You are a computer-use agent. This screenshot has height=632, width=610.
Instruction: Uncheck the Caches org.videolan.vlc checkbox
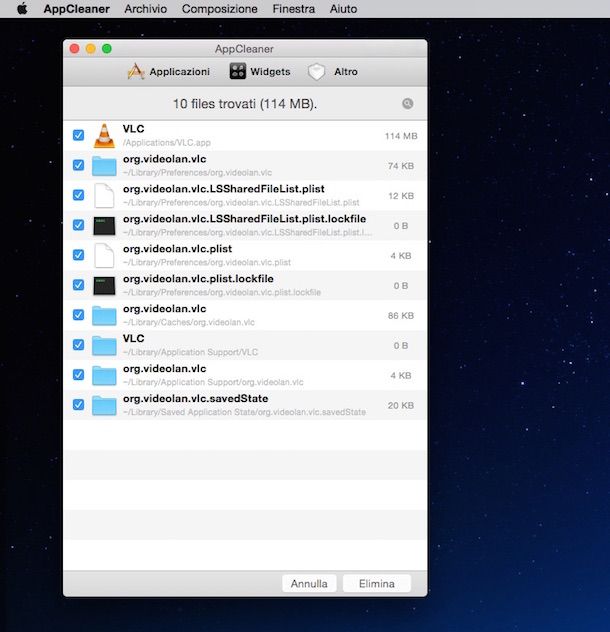click(x=78, y=315)
